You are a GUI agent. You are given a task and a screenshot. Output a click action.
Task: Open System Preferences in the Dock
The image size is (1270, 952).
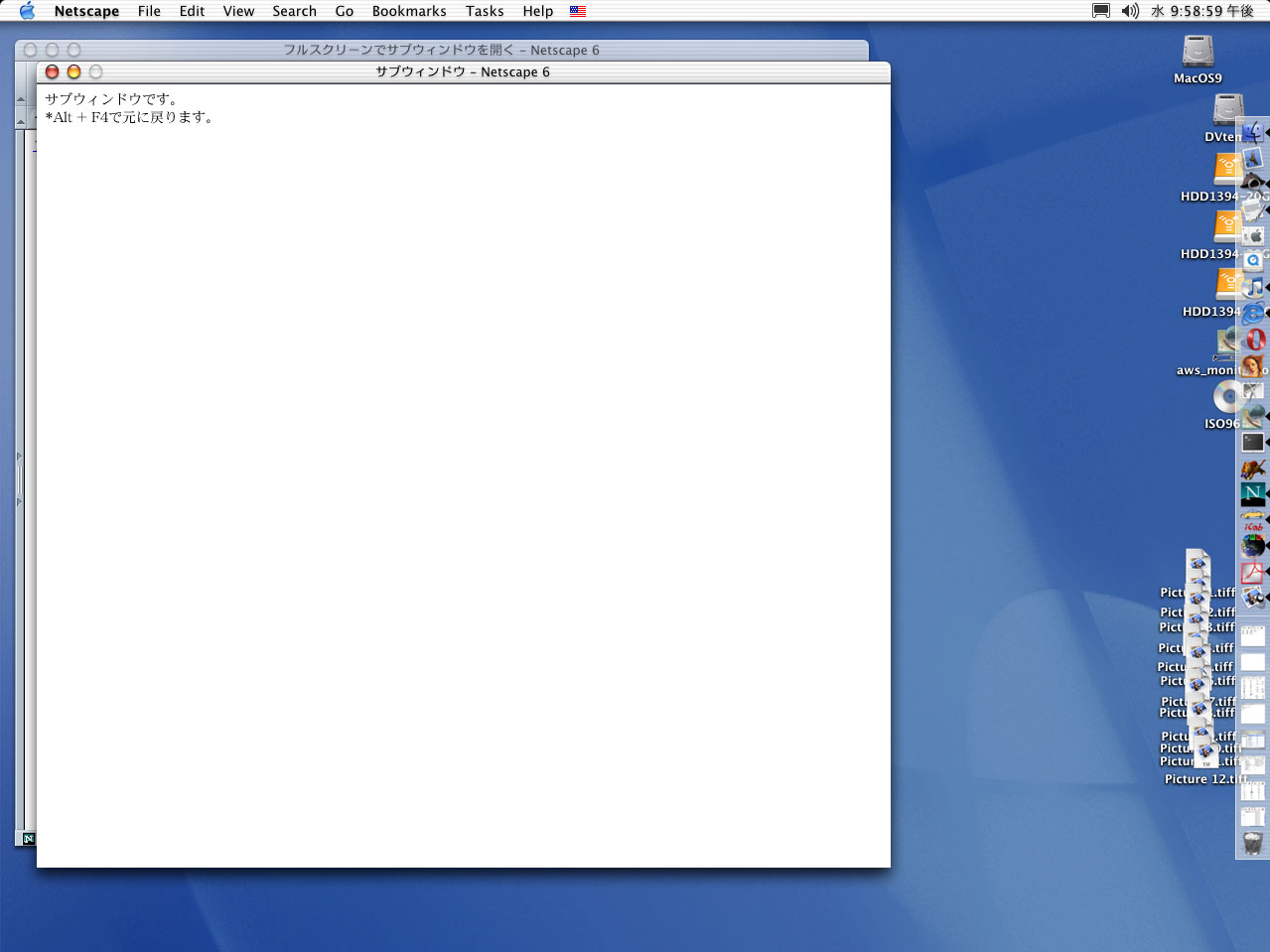pyautogui.click(x=1253, y=235)
